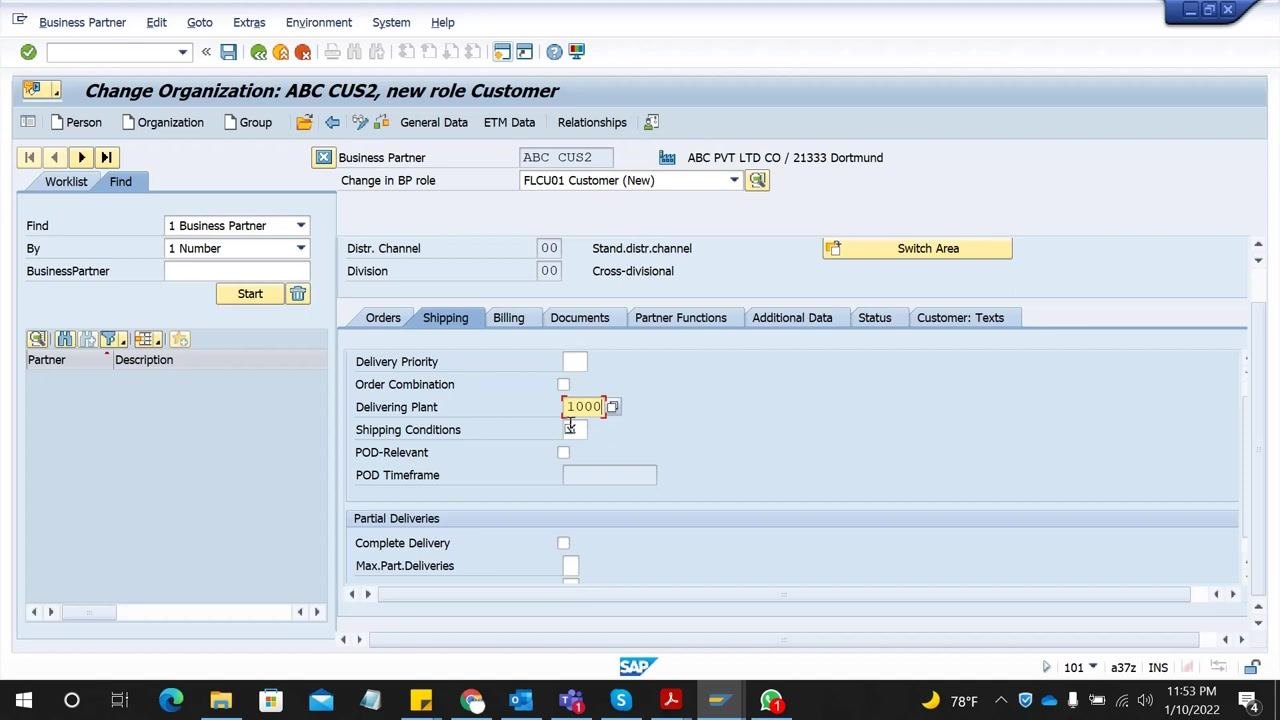Toggle the locator panel icon left of Person

tap(28, 122)
